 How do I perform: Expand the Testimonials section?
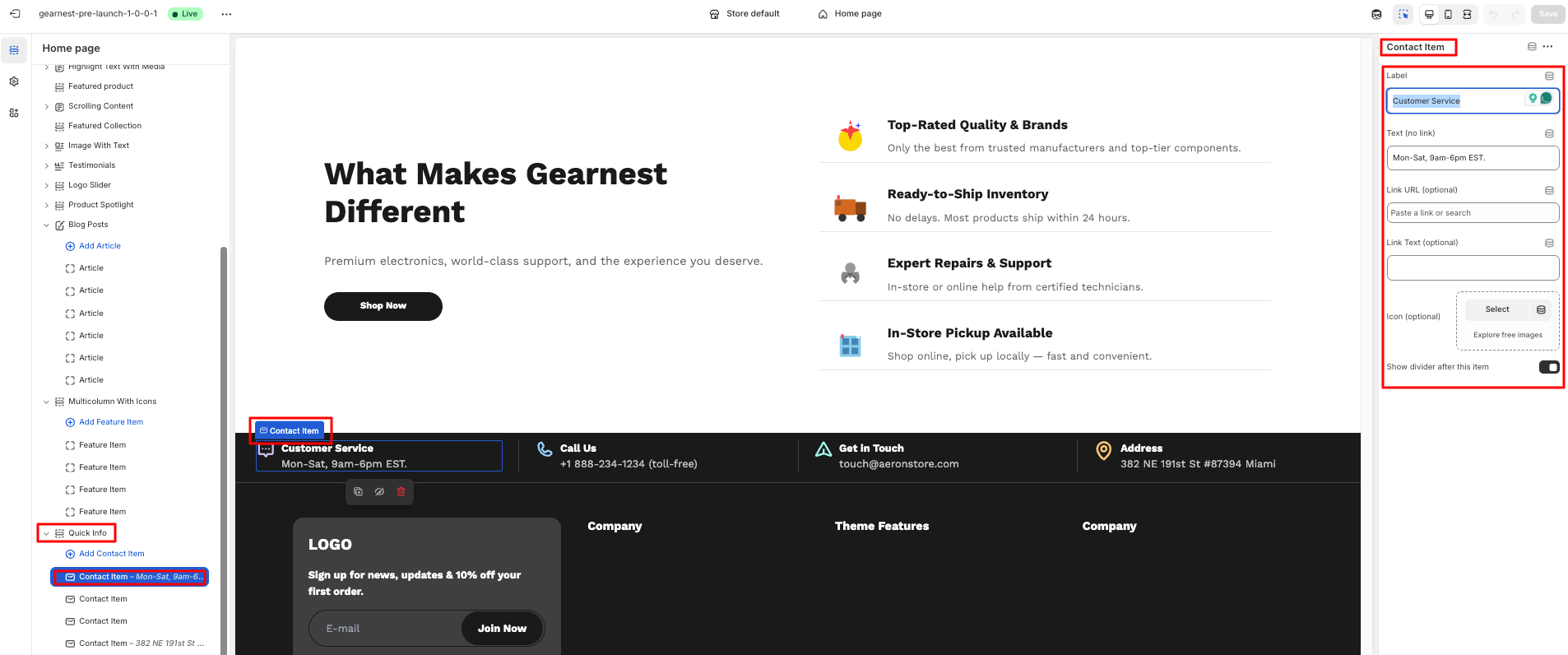46,165
